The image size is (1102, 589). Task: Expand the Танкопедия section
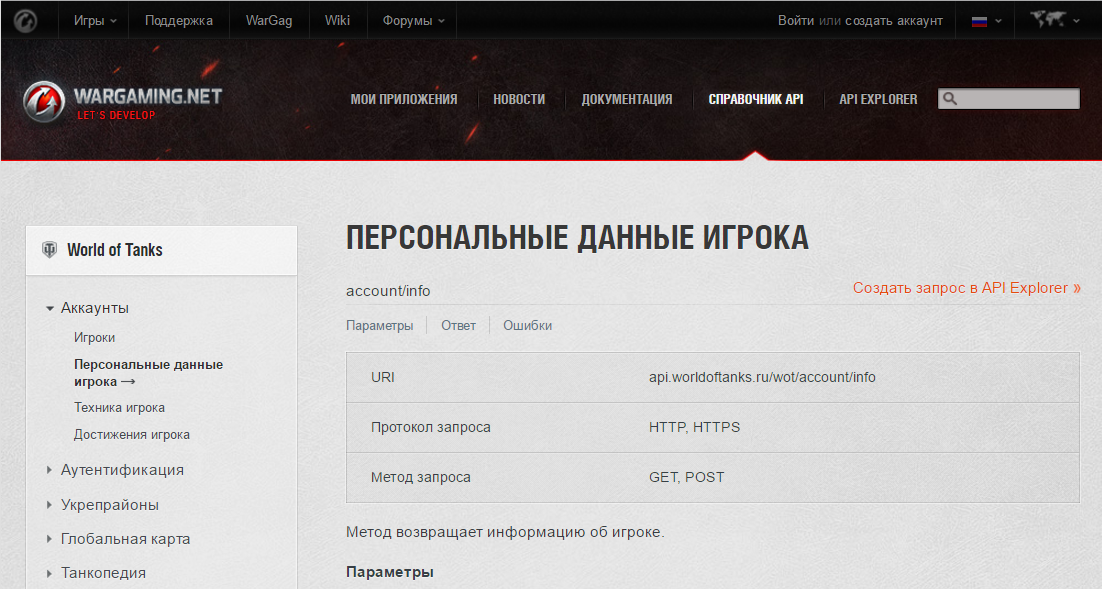[x=96, y=573]
